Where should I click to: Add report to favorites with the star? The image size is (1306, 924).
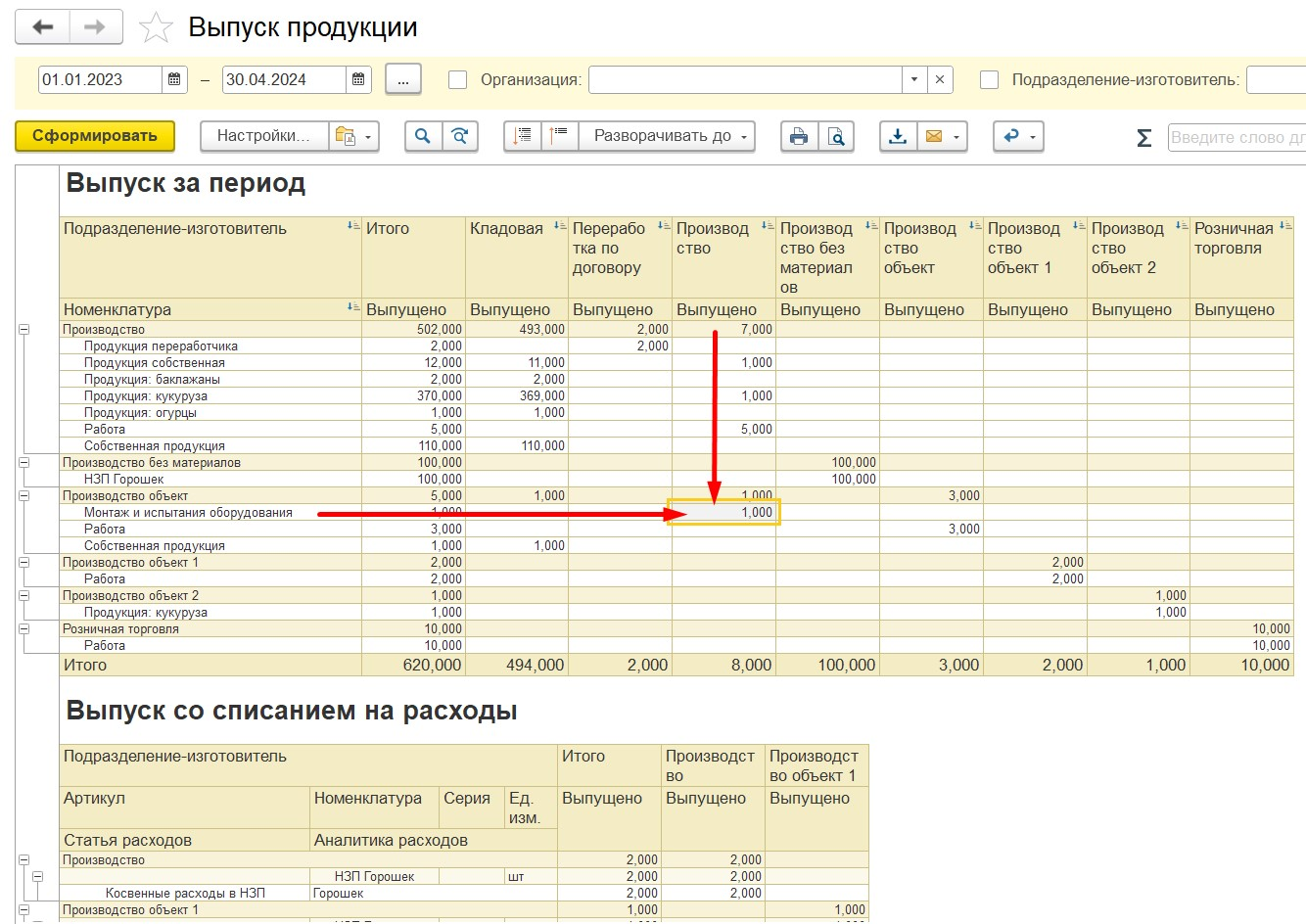(156, 28)
